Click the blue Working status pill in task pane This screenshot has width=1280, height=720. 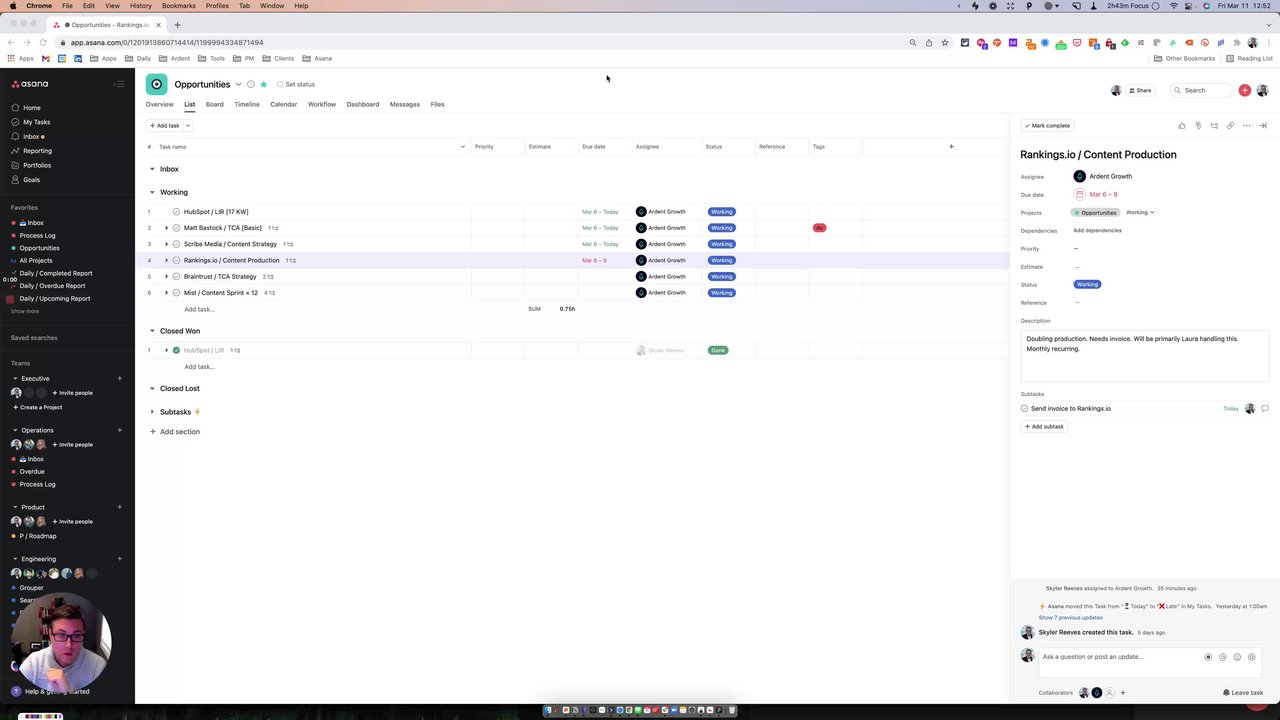pyautogui.click(x=1087, y=285)
